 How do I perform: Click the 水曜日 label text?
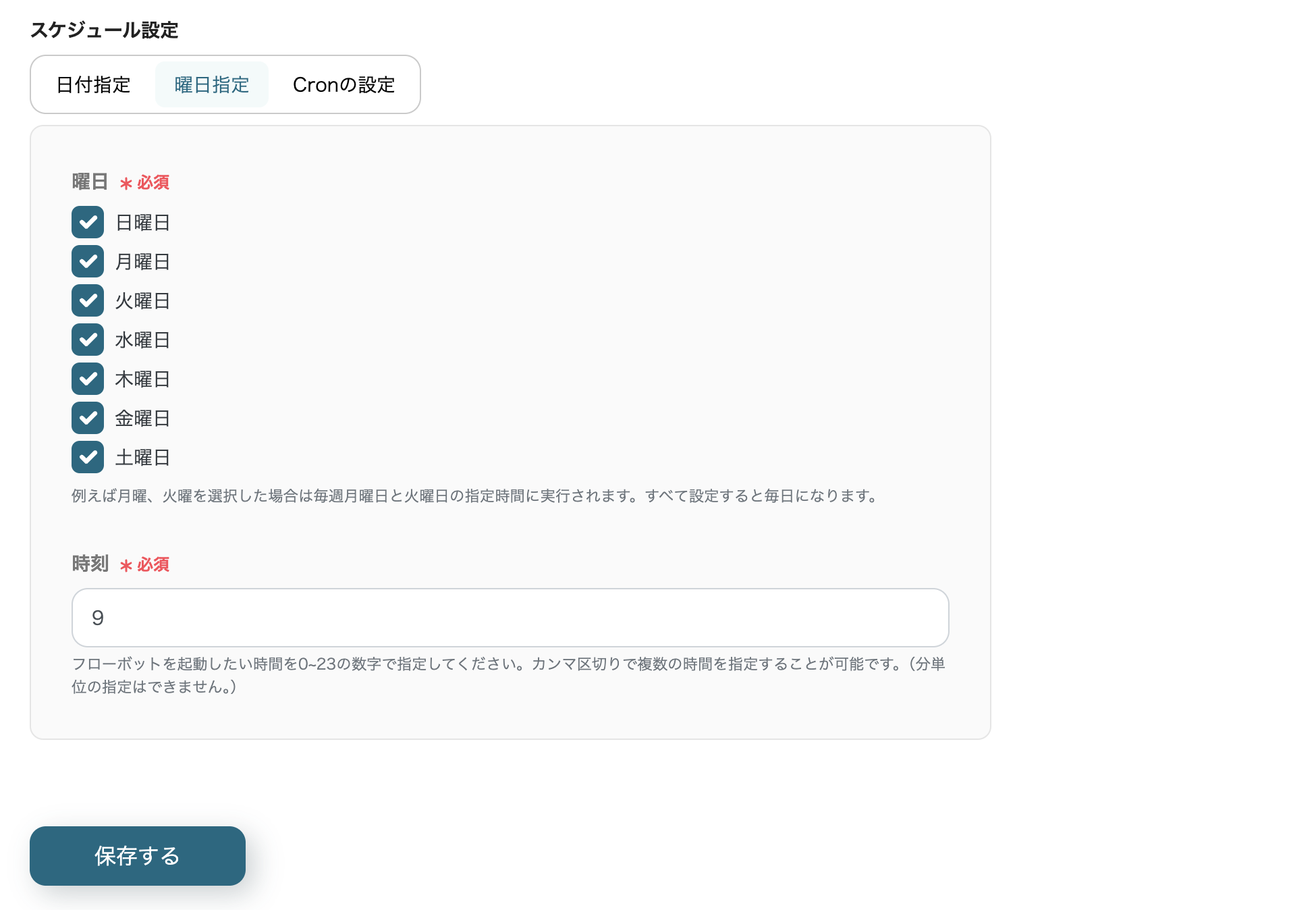point(142,340)
